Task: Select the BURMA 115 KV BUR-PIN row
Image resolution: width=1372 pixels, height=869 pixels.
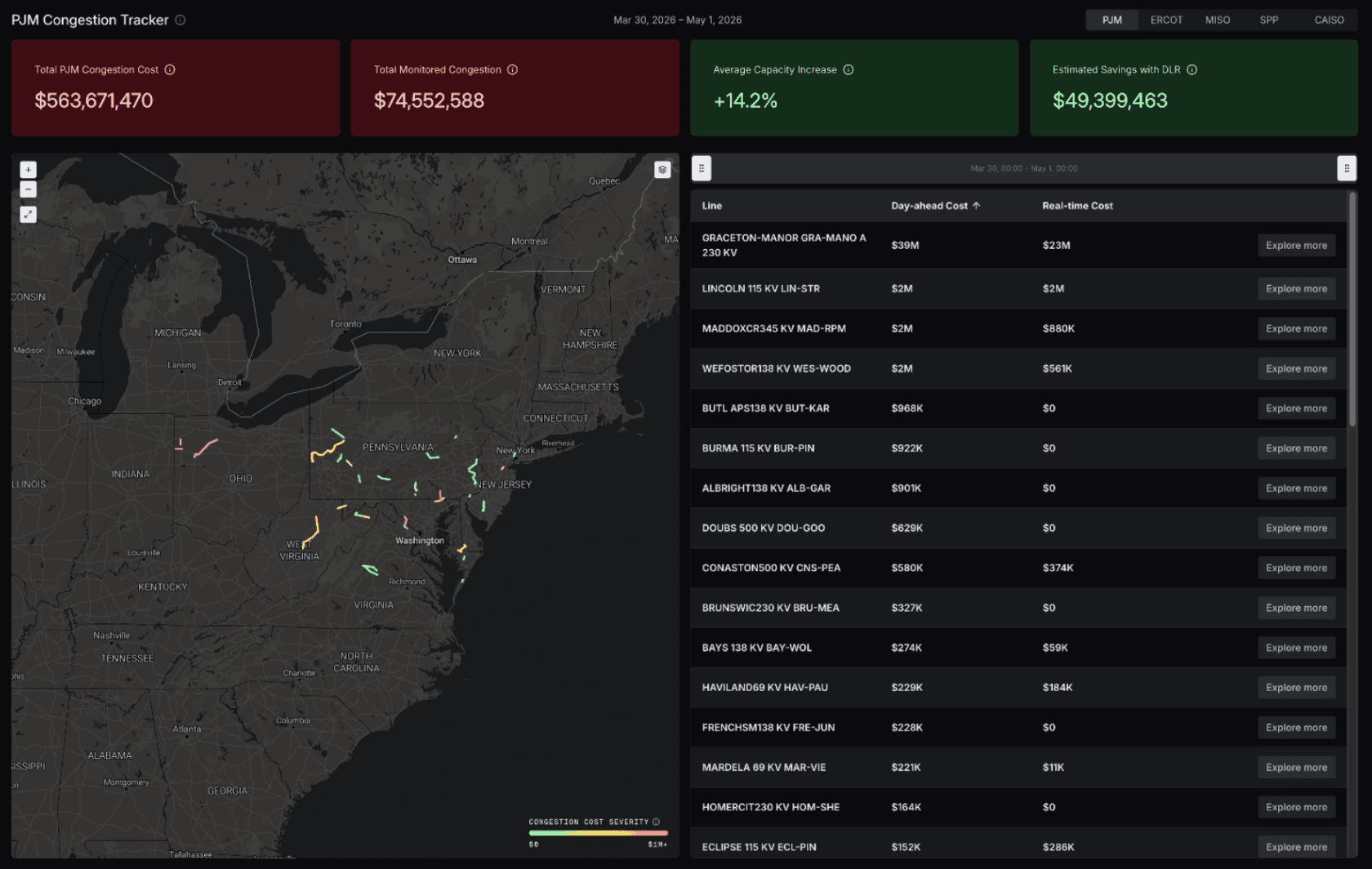Action: [1018, 448]
